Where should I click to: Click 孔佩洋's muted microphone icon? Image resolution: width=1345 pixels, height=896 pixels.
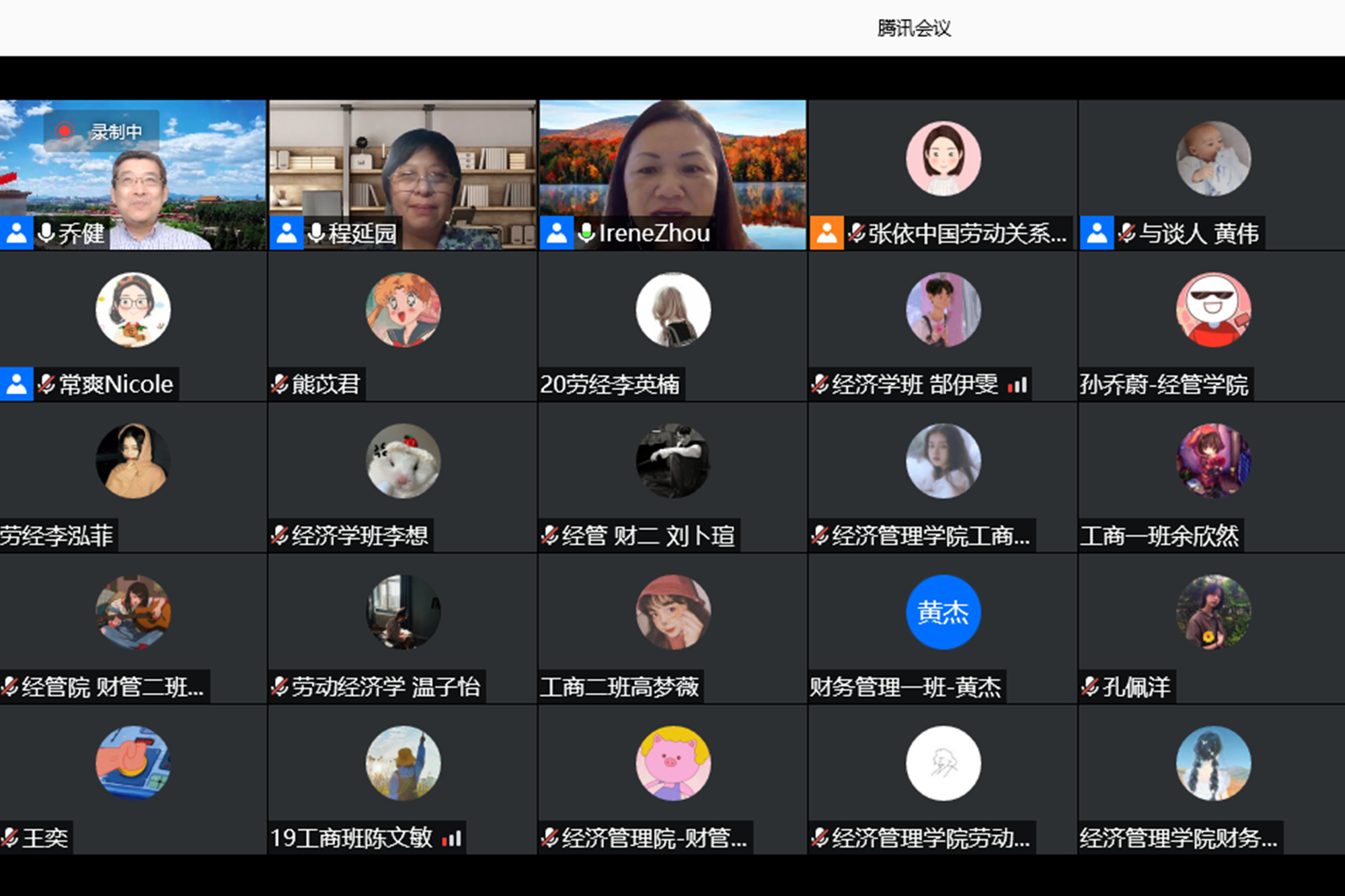pyautogui.click(x=1090, y=687)
